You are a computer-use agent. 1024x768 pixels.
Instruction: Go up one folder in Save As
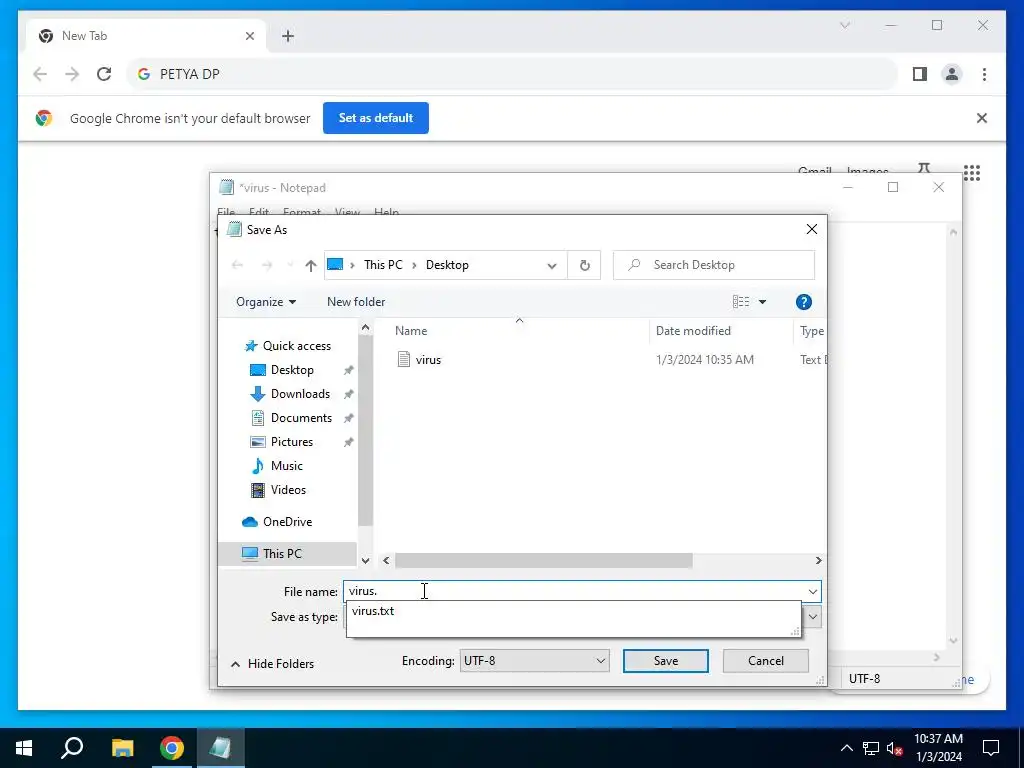pyautogui.click(x=311, y=265)
